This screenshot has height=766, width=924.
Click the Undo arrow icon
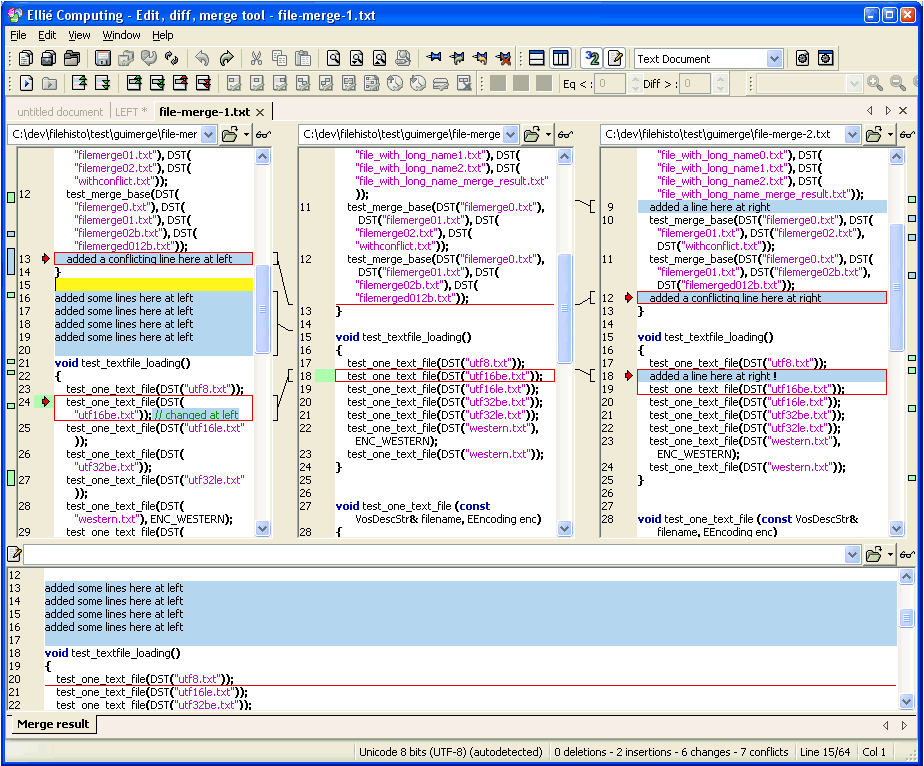[203, 59]
